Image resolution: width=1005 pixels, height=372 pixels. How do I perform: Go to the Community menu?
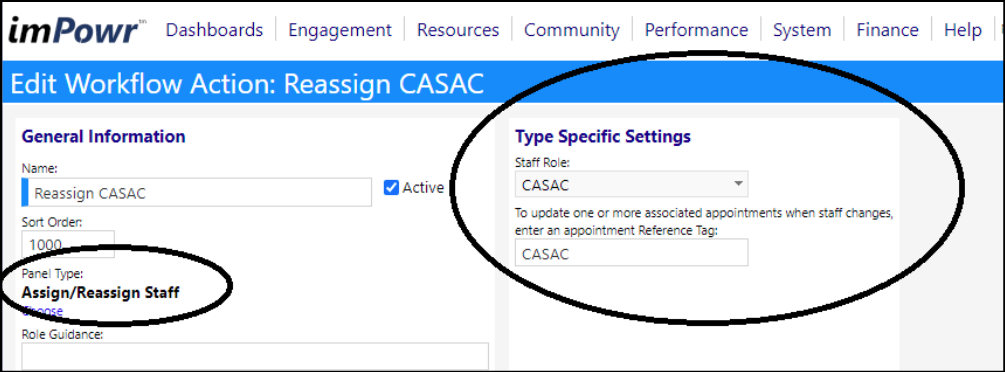(x=572, y=30)
